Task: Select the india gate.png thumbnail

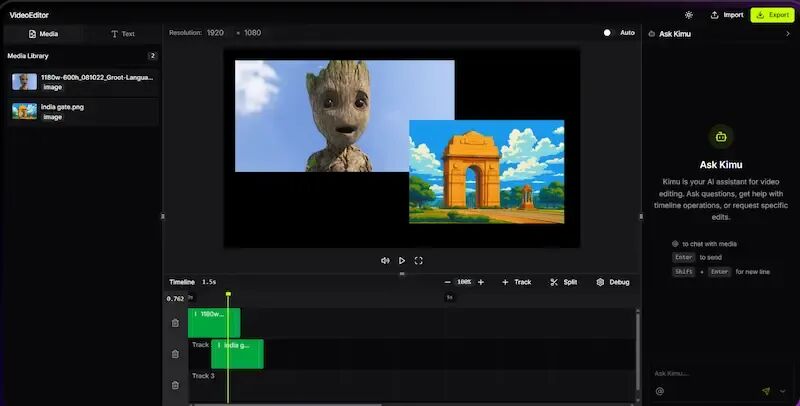Action: tap(24, 111)
